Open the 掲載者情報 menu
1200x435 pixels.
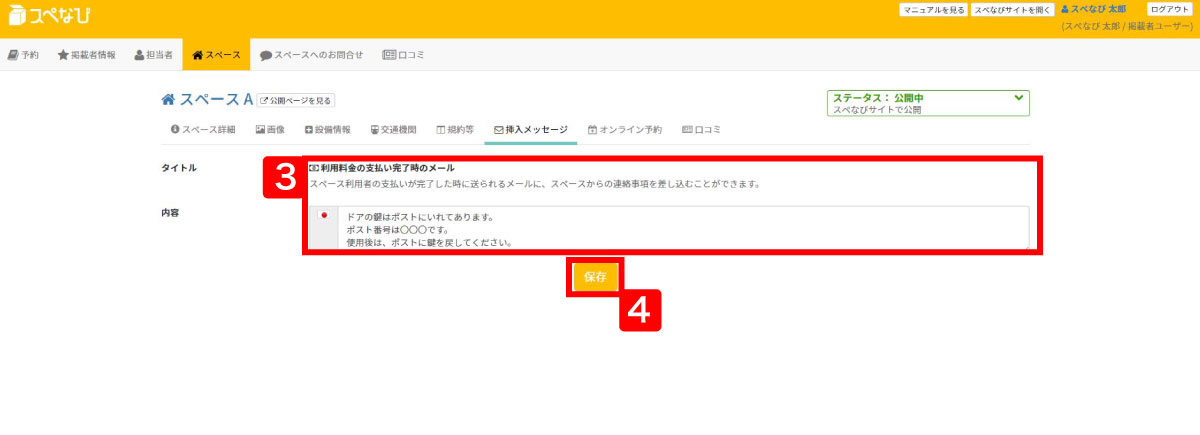(x=86, y=55)
